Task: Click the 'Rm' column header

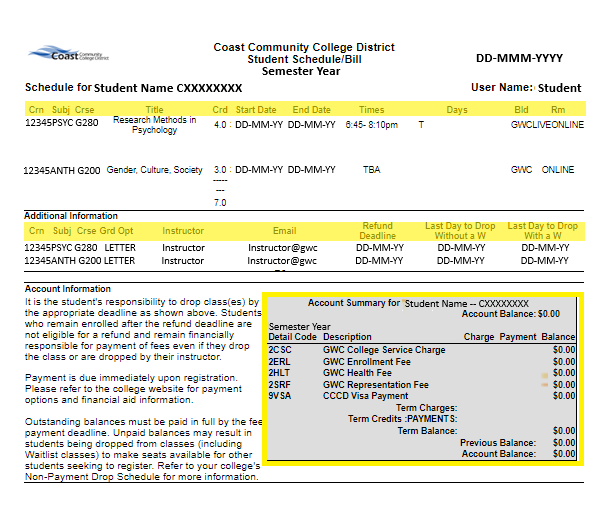Action: [x=558, y=110]
